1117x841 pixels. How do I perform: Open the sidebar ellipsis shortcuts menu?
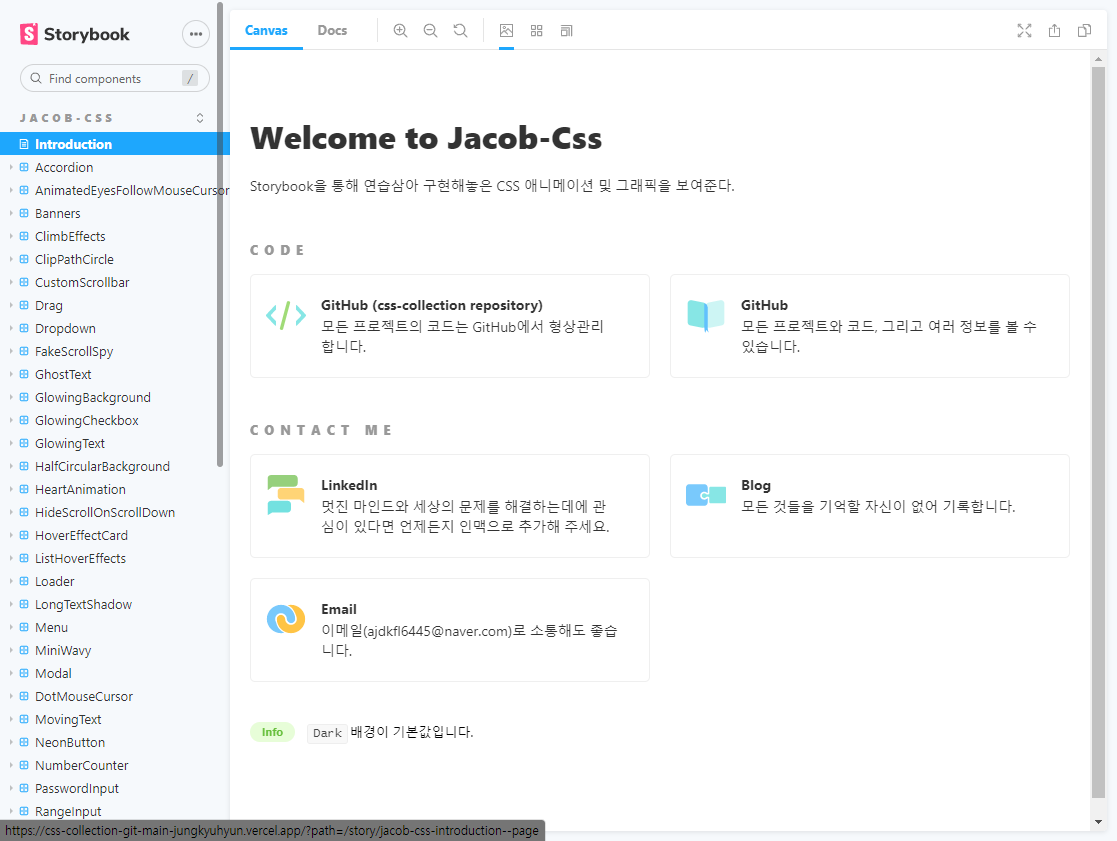(x=196, y=34)
